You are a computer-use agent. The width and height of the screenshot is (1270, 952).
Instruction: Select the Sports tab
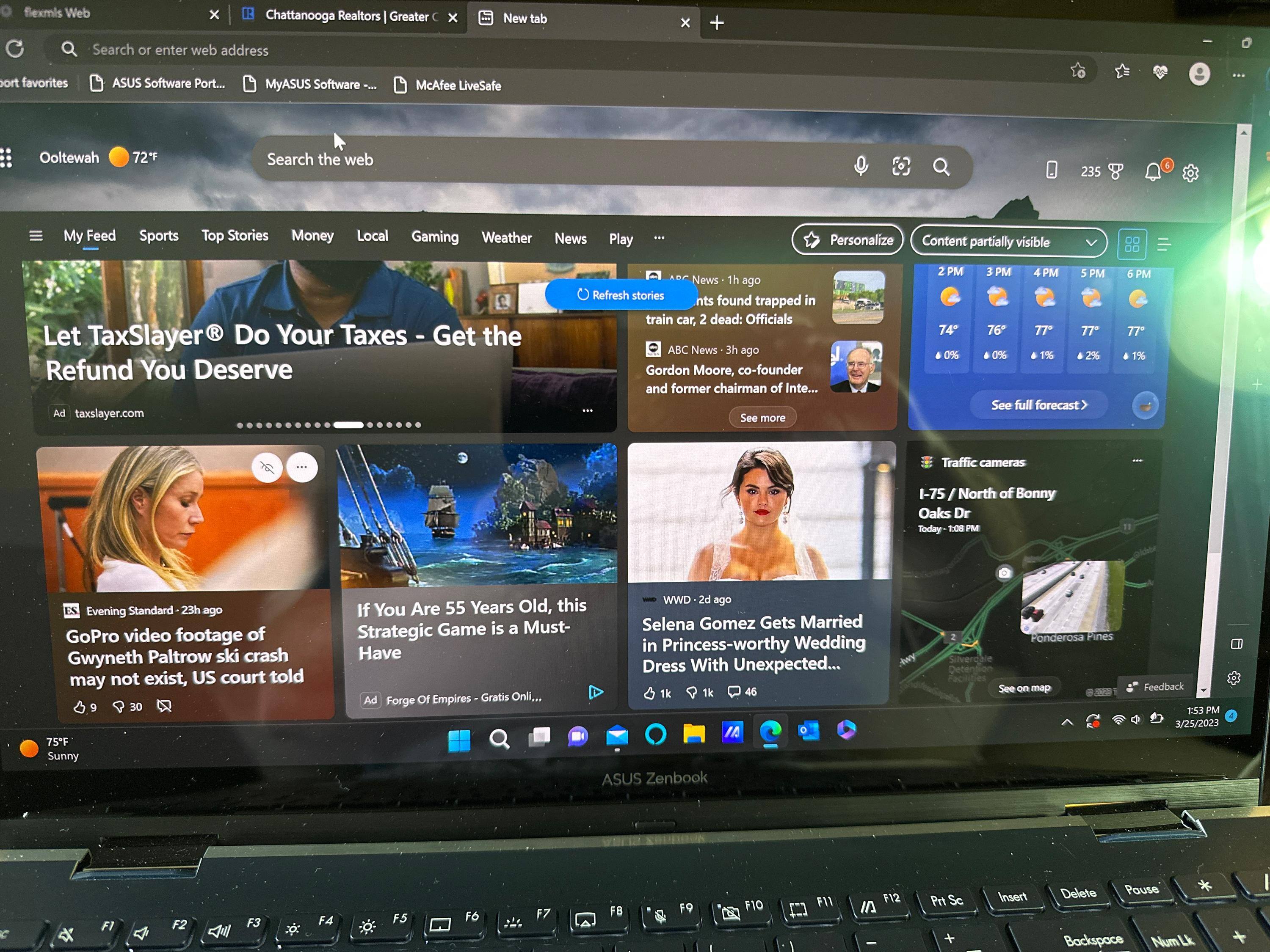[158, 235]
